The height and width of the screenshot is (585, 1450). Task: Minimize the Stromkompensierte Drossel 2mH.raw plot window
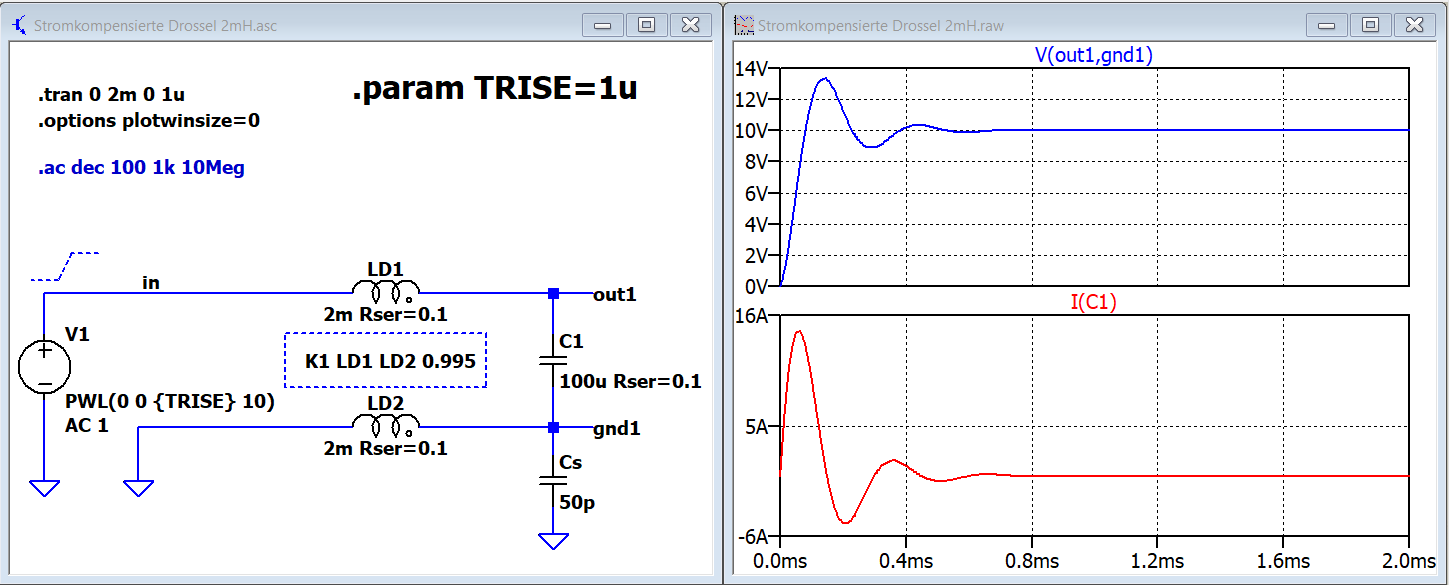tap(1326, 25)
